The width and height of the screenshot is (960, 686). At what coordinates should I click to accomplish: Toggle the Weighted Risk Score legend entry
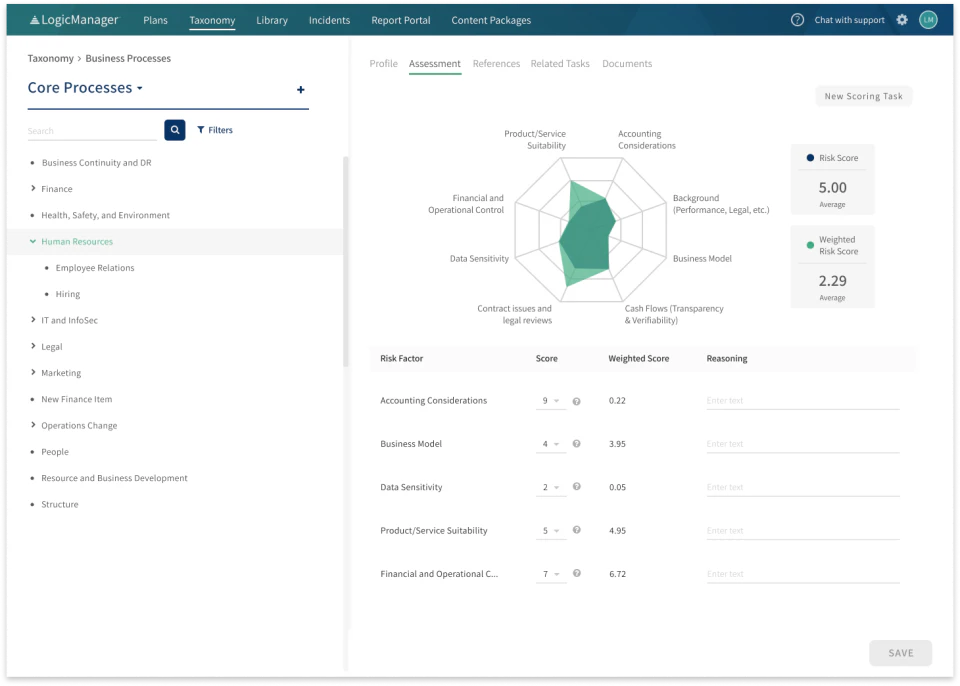(832, 245)
